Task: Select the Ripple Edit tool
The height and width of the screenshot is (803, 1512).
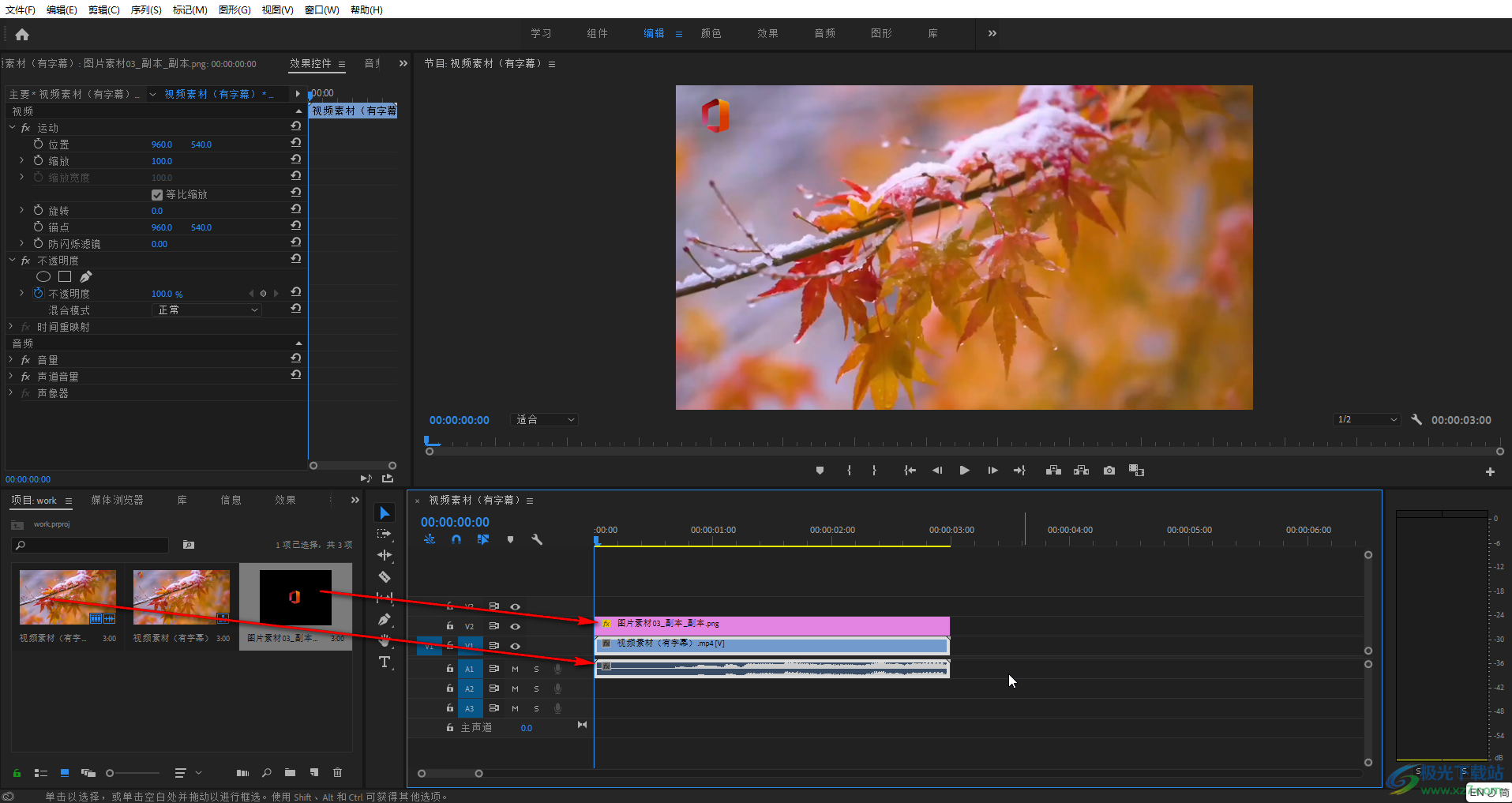Action: (385, 555)
